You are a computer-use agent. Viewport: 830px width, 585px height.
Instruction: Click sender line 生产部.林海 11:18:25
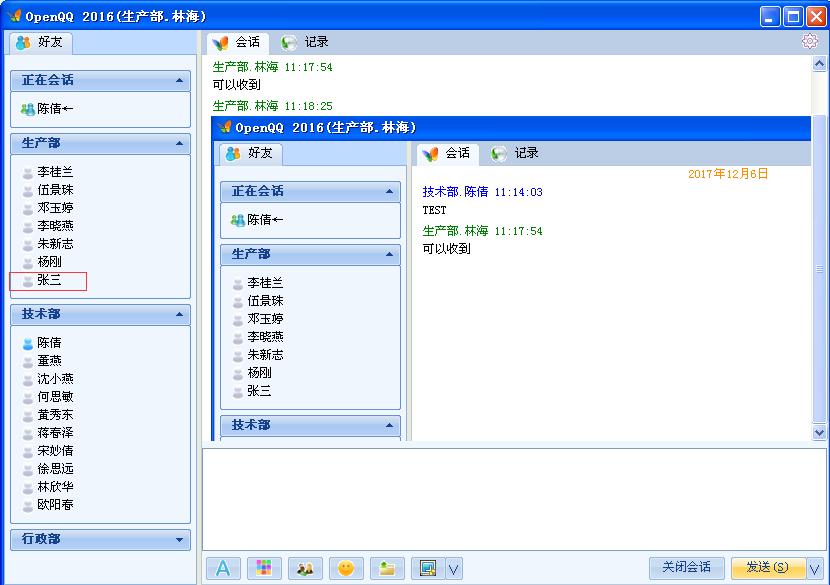(273, 106)
